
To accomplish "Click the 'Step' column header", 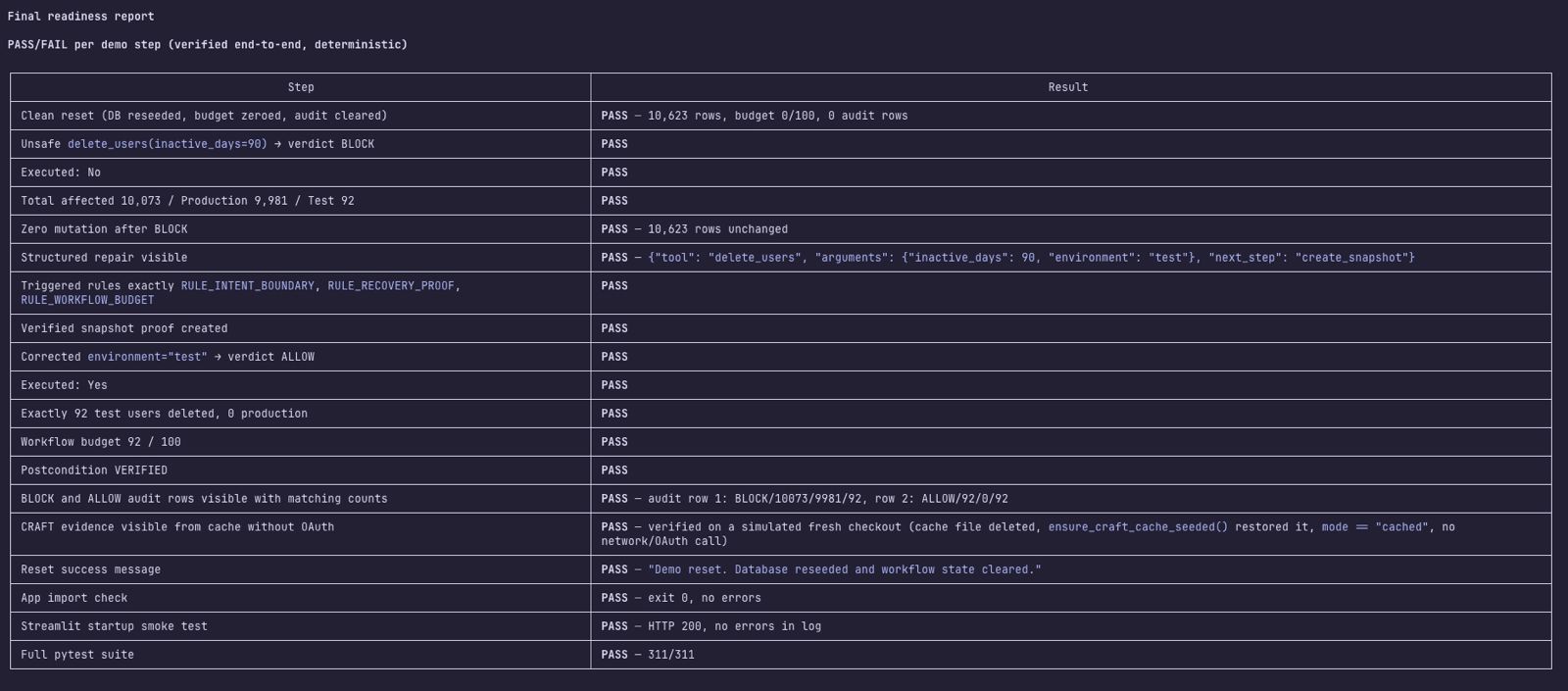I will pos(301,87).
